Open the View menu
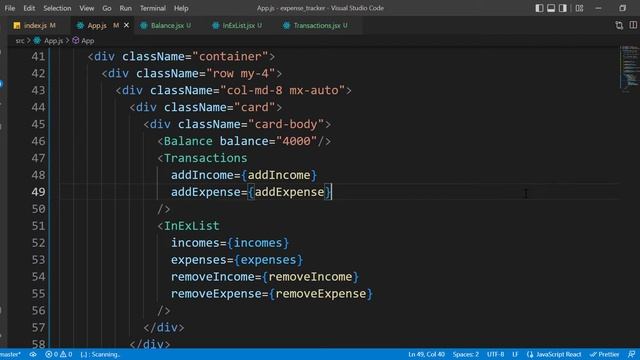Image resolution: width=640 pixels, height=360 pixels. 87,8
